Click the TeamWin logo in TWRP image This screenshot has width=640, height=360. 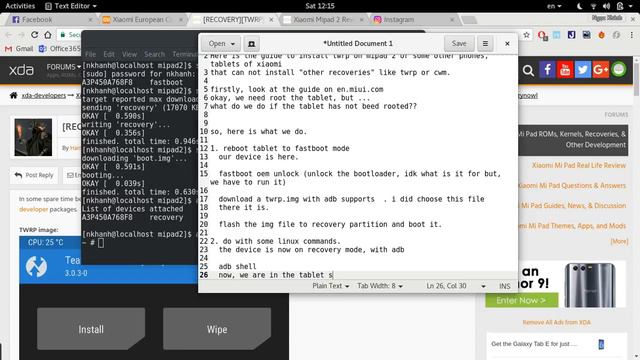37,266
